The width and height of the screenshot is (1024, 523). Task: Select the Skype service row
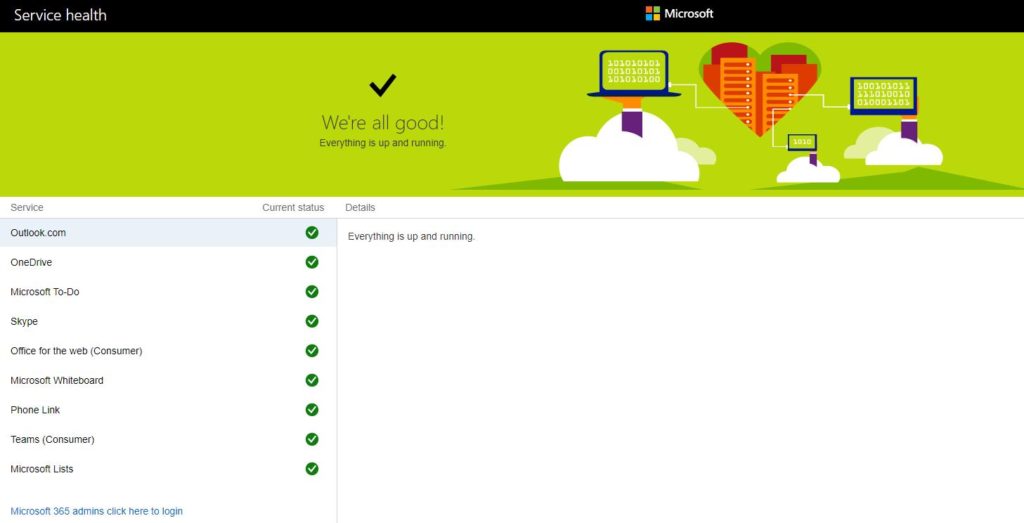pos(168,321)
